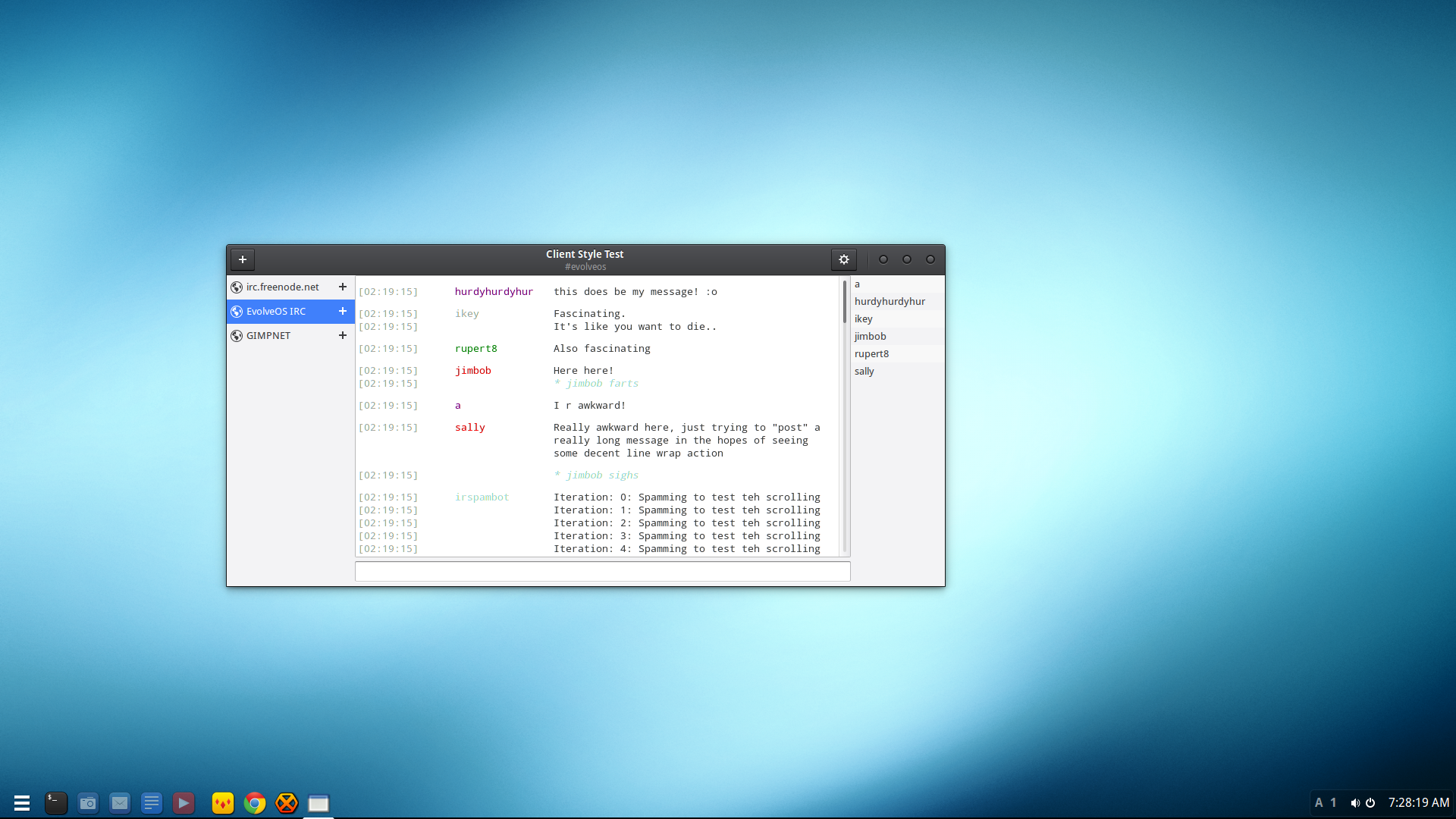Click the 'jimbob sighs' action line

(596, 475)
